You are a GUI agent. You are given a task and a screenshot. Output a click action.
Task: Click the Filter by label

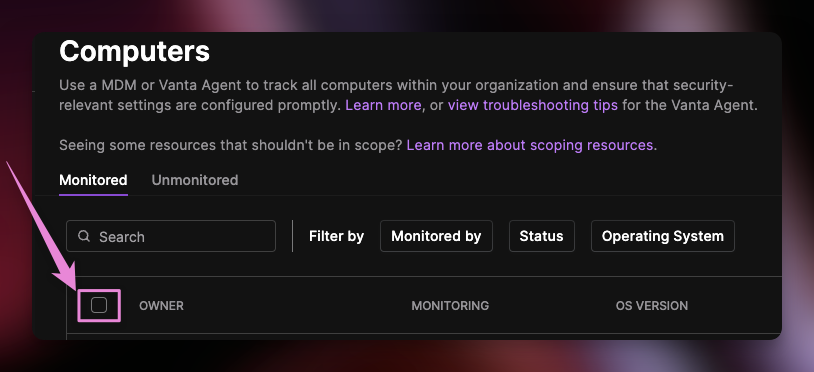(336, 236)
